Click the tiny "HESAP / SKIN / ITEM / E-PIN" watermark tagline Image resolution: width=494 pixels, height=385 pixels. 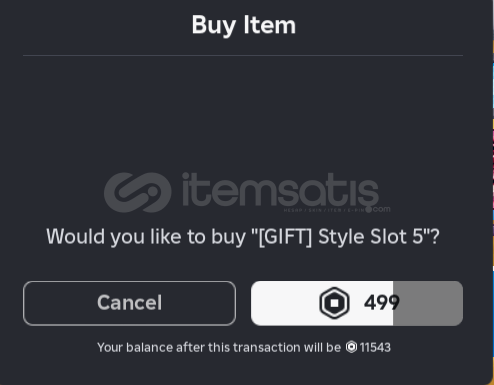(324, 210)
